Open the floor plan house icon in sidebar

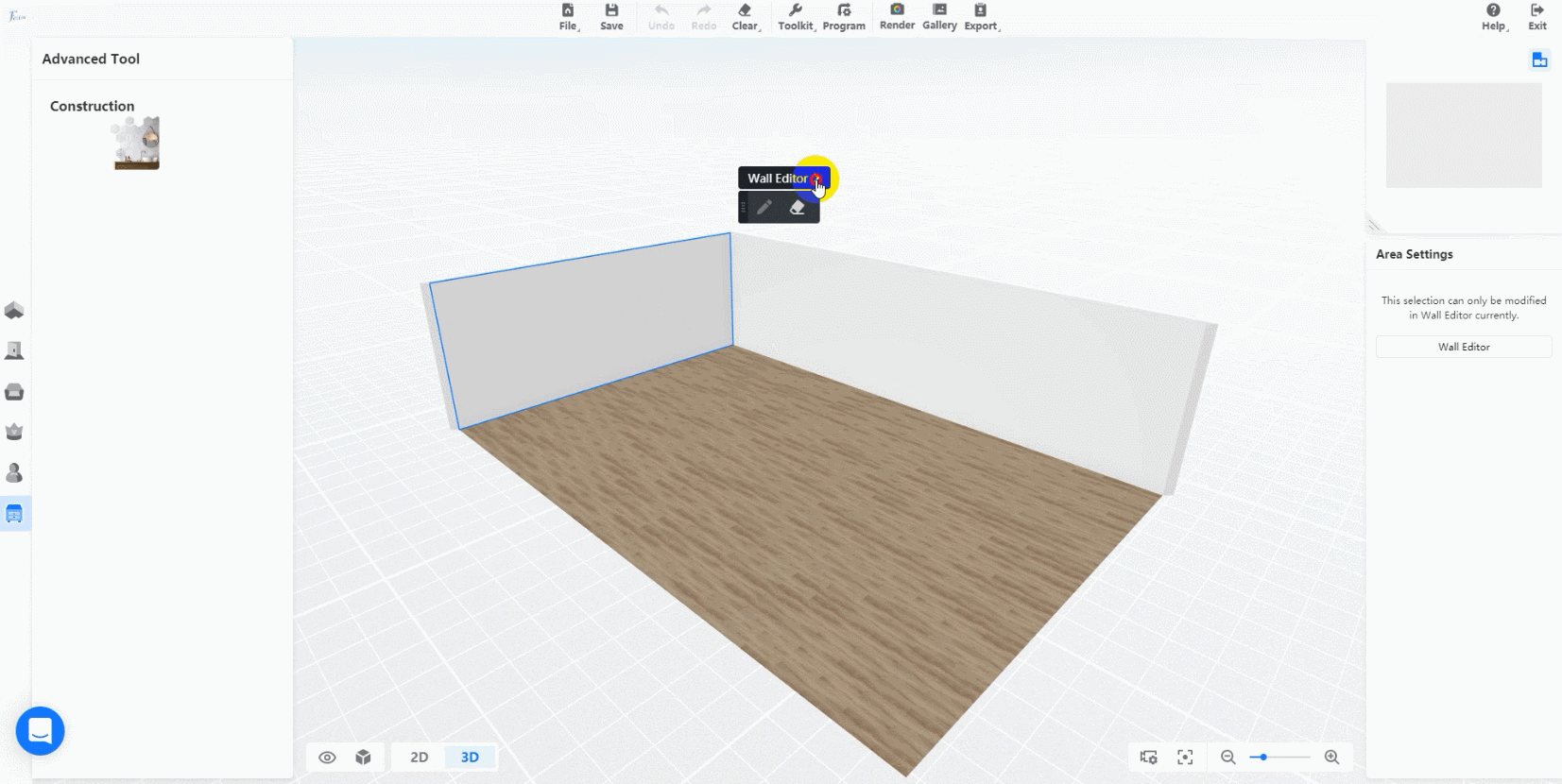pyautogui.click(x=14, y=310)
